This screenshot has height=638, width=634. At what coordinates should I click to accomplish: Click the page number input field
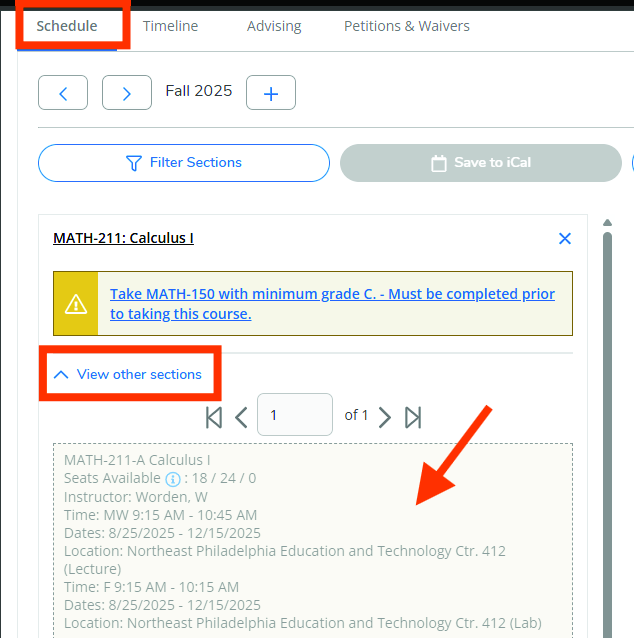coord(295,415)
